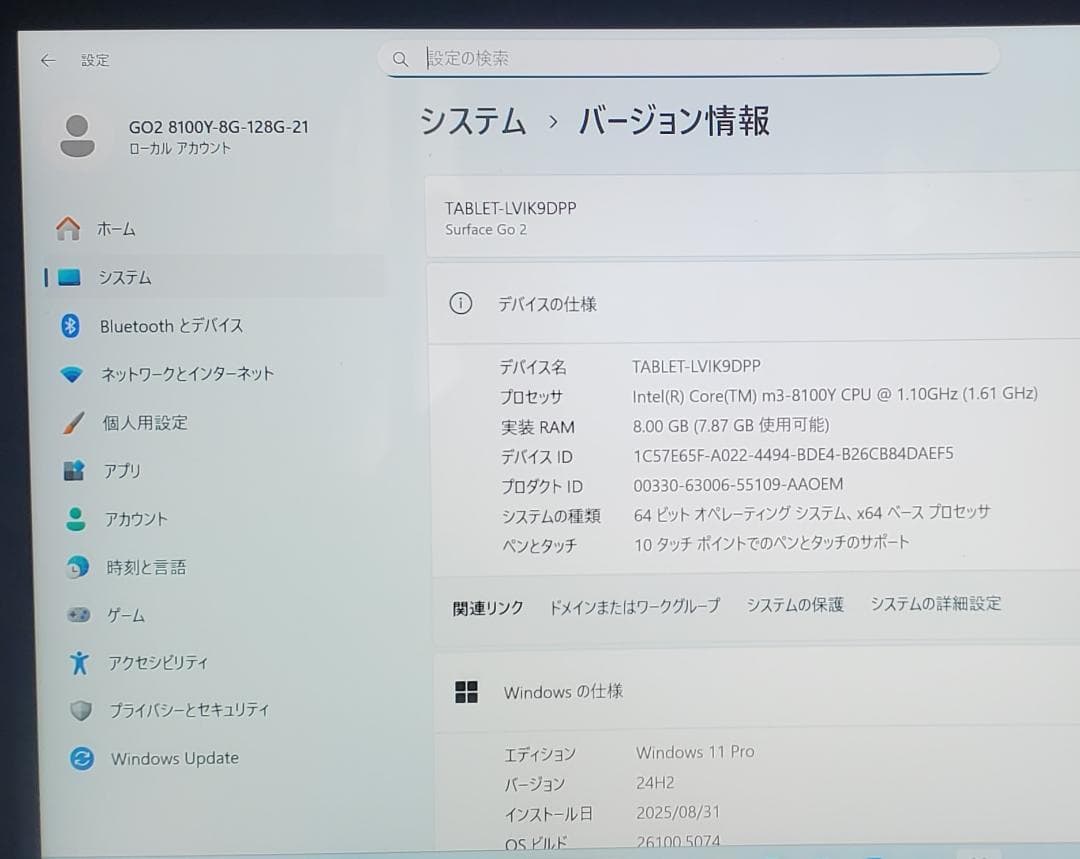Open アカウント settings
This screenshot has height=859, width=1080.
[137, 518]
